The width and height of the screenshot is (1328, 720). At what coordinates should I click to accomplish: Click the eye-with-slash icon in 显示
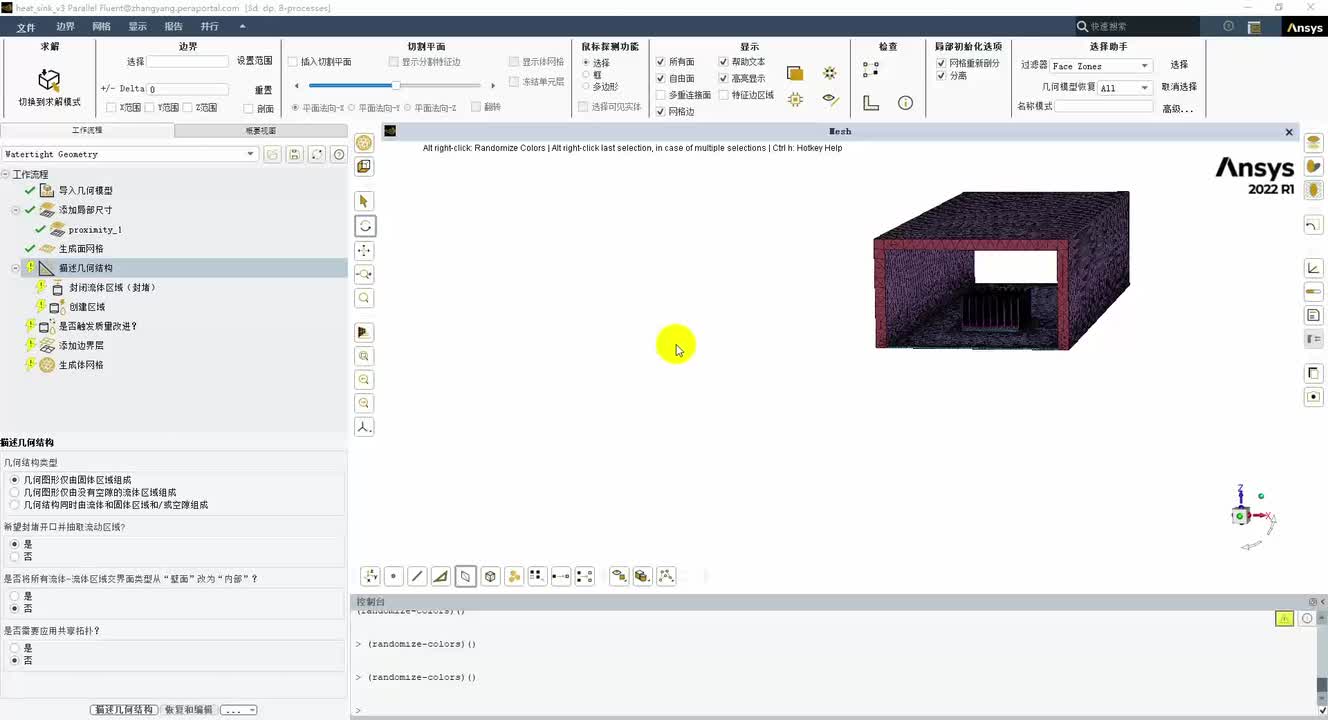point(830,100)
